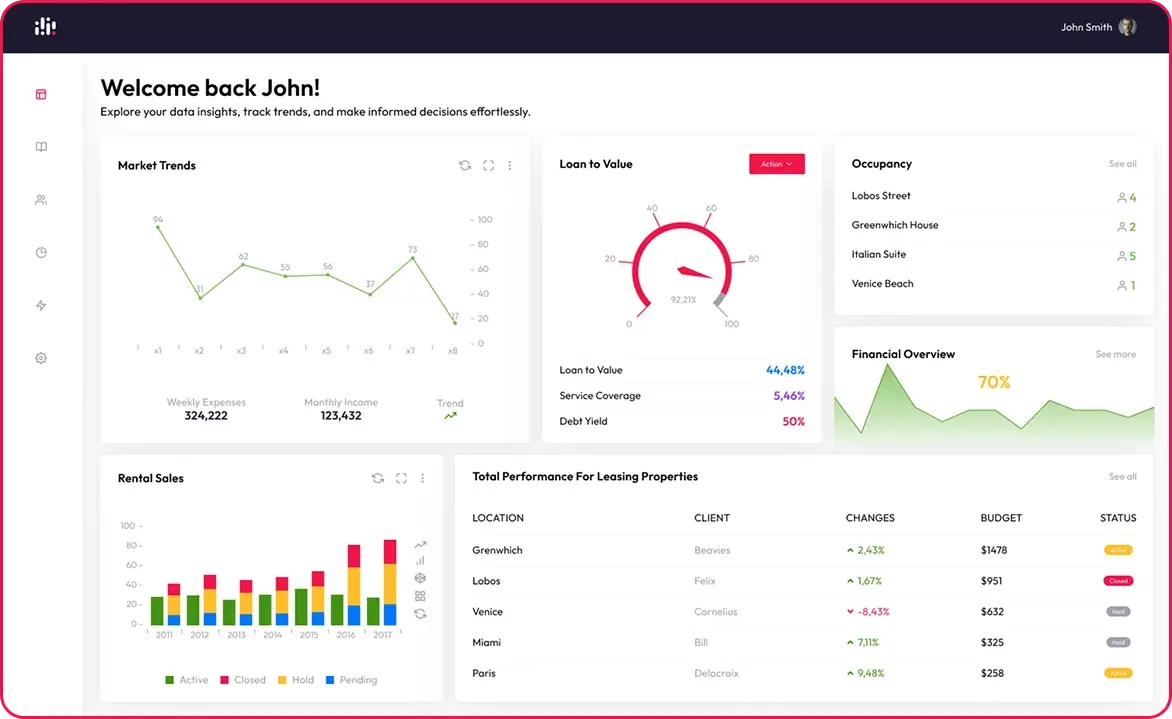Viewport: 1172px width, 719px height.
Task: Click the Active status badge for Grenwhich
Action: tap(1118, 550)
